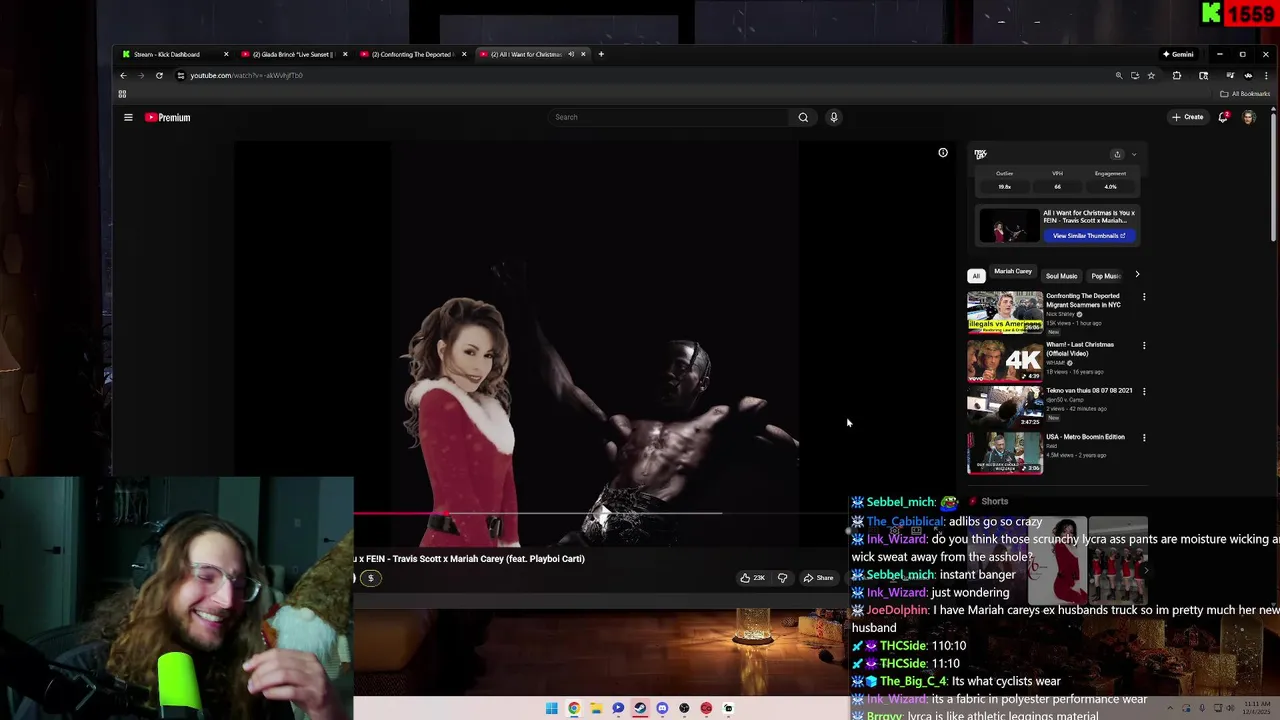1280x720 pixels.
Task: Open Steam from the taskbar
Action: tap(640, 708)
